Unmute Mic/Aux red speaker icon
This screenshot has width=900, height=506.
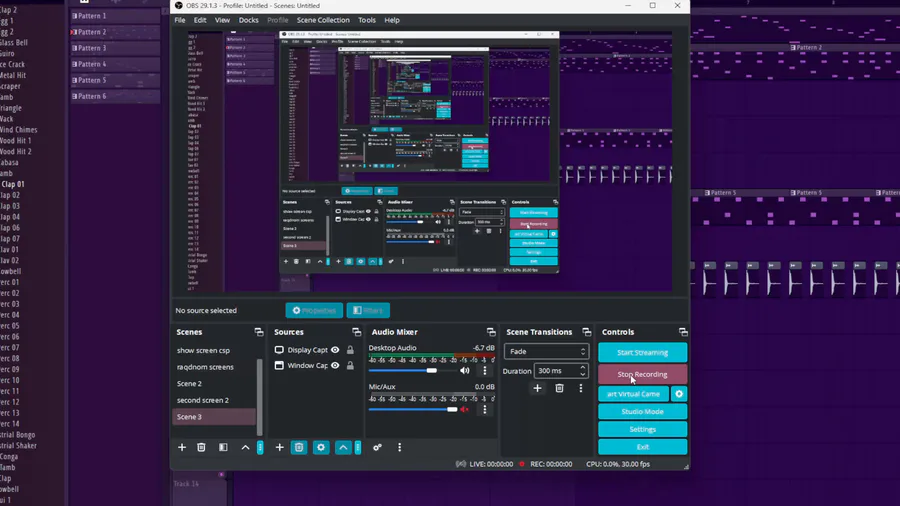464,410
